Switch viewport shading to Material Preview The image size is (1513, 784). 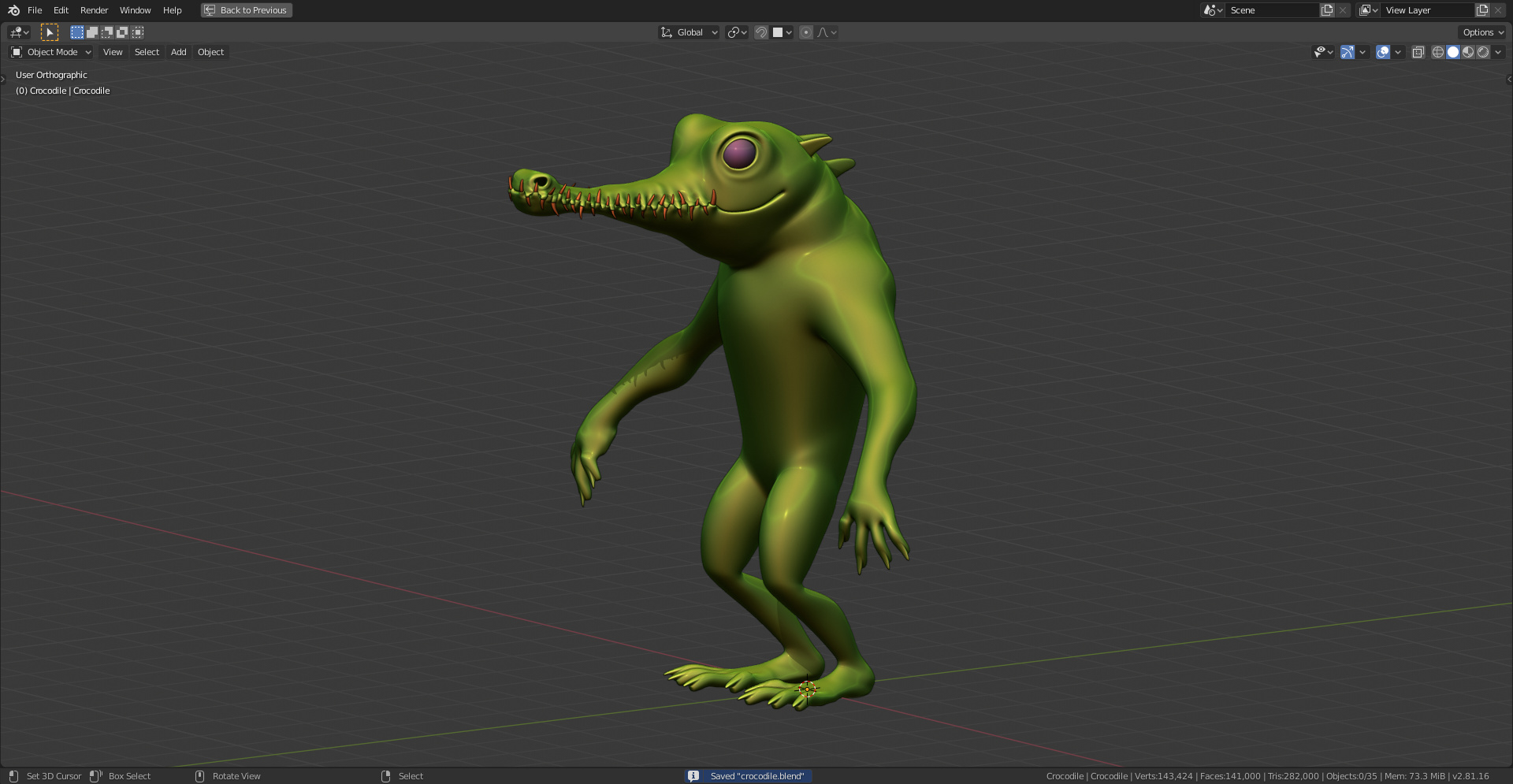[1468, 52]
